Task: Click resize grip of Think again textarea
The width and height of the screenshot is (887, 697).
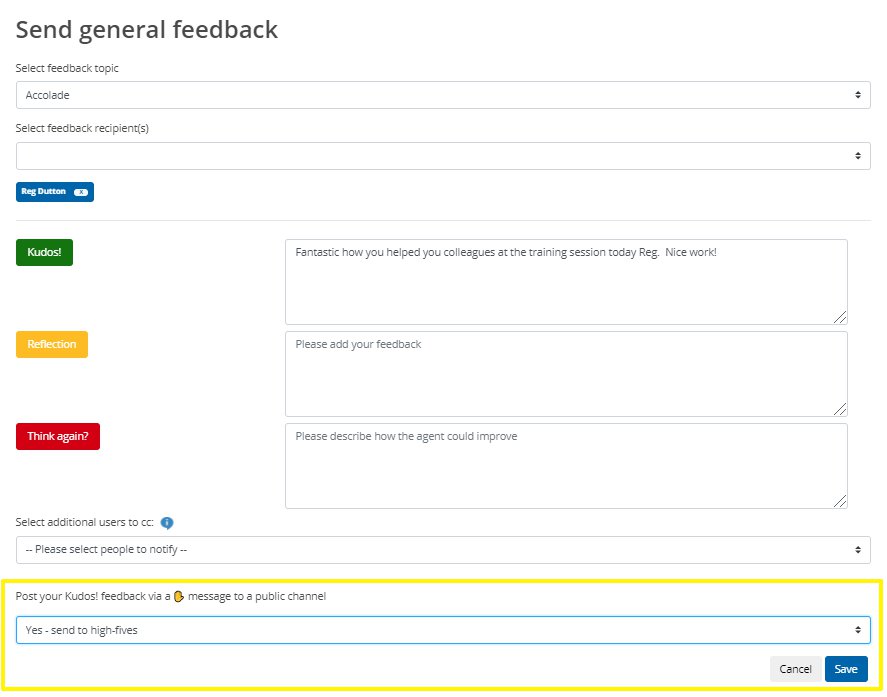Action: click(840, 501)
